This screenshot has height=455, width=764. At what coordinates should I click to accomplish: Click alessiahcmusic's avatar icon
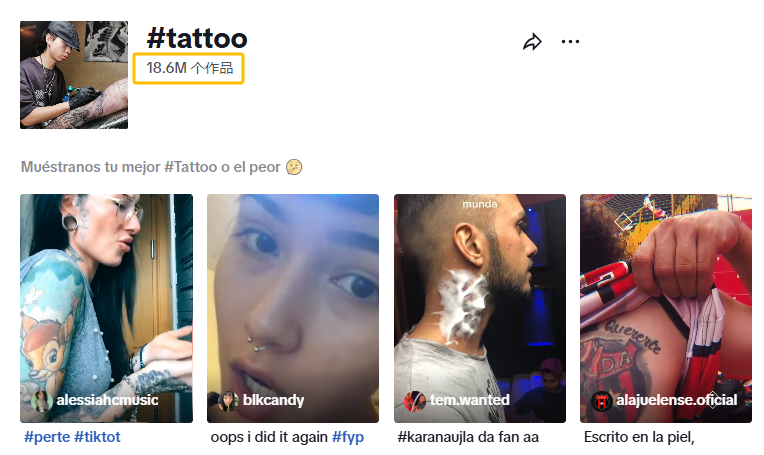pos(41,401)
